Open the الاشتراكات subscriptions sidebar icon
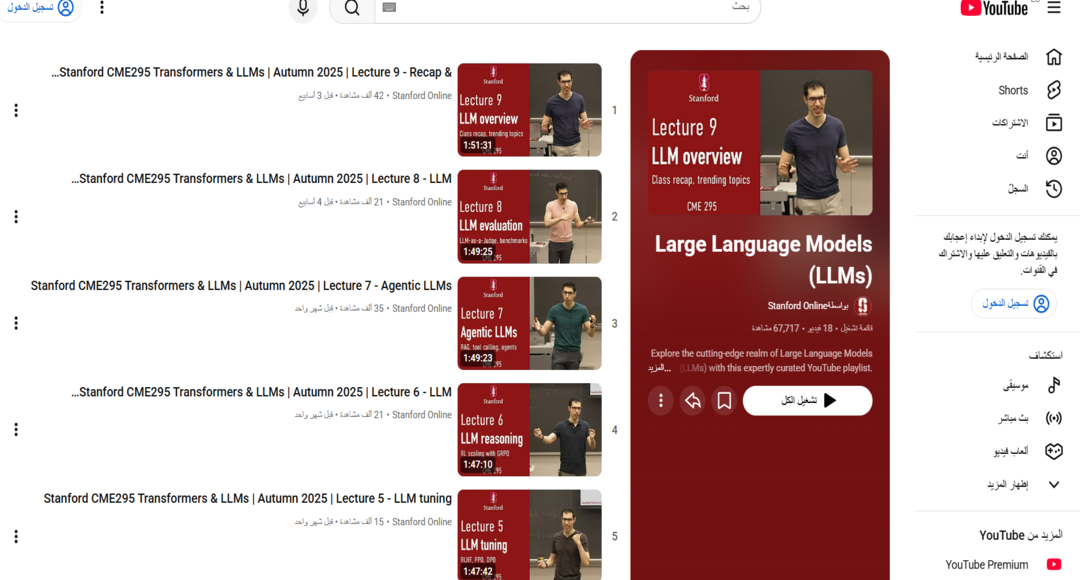The height and width of the screenshot is (580, 1080). [1053, 123]
